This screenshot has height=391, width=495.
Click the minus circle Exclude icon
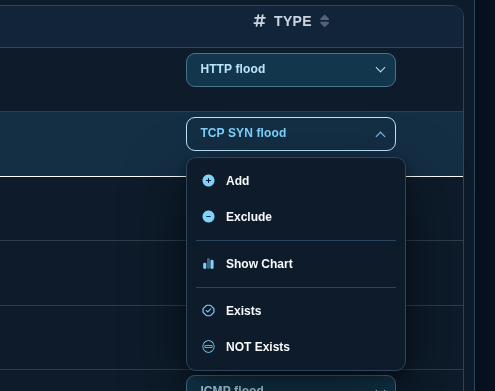point(208,217)
